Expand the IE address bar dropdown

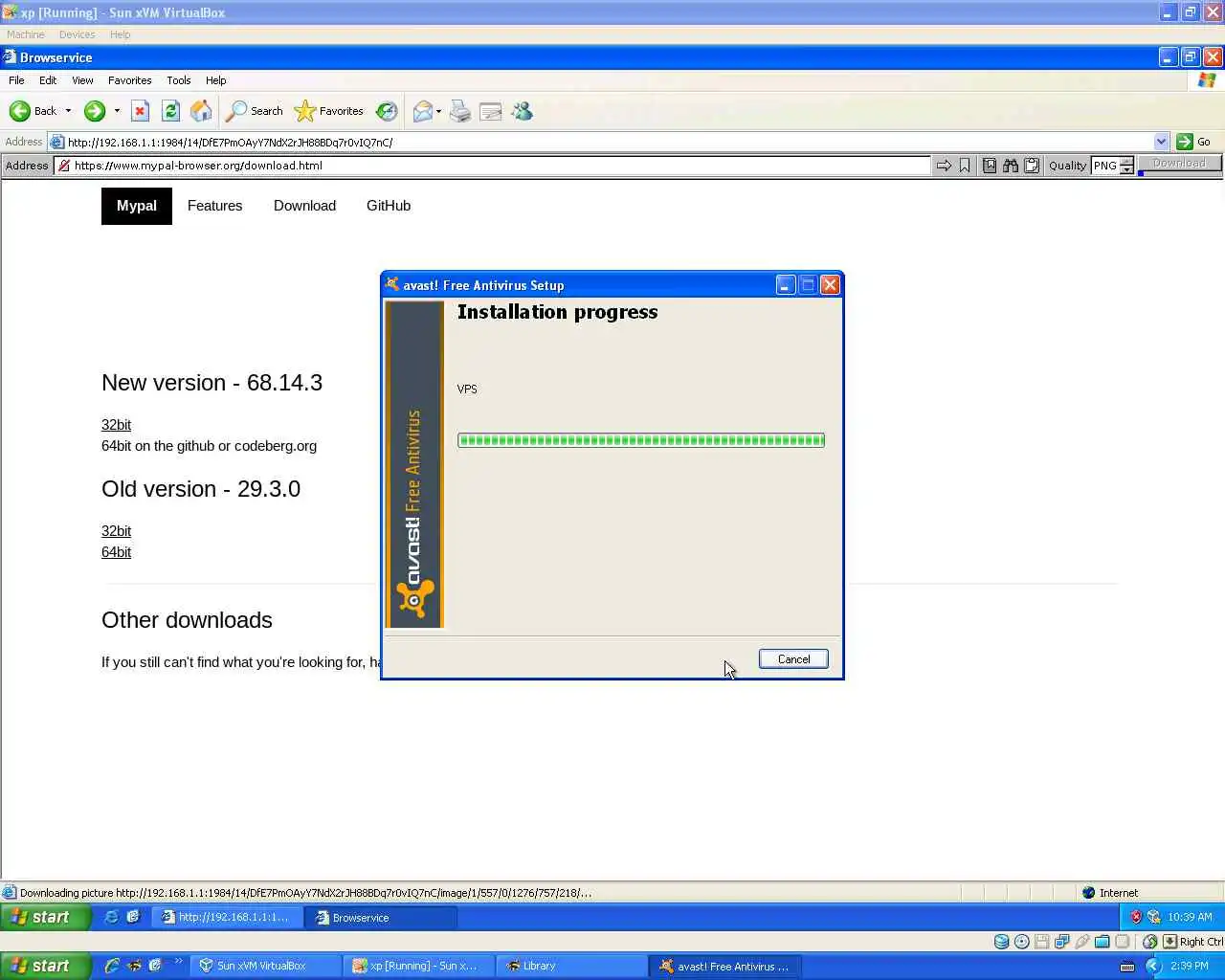click(x=1161, y=142)
